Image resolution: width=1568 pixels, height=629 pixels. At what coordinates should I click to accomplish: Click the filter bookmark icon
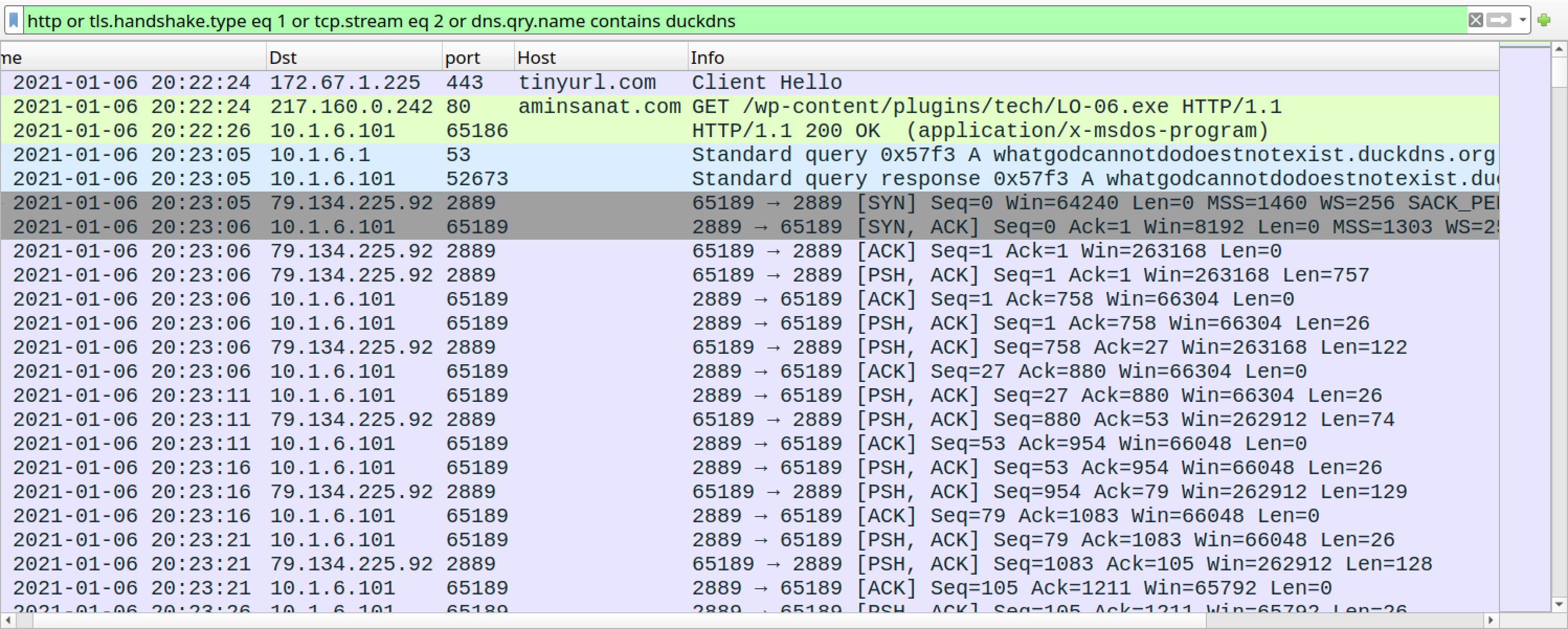(x=14, y=21)
